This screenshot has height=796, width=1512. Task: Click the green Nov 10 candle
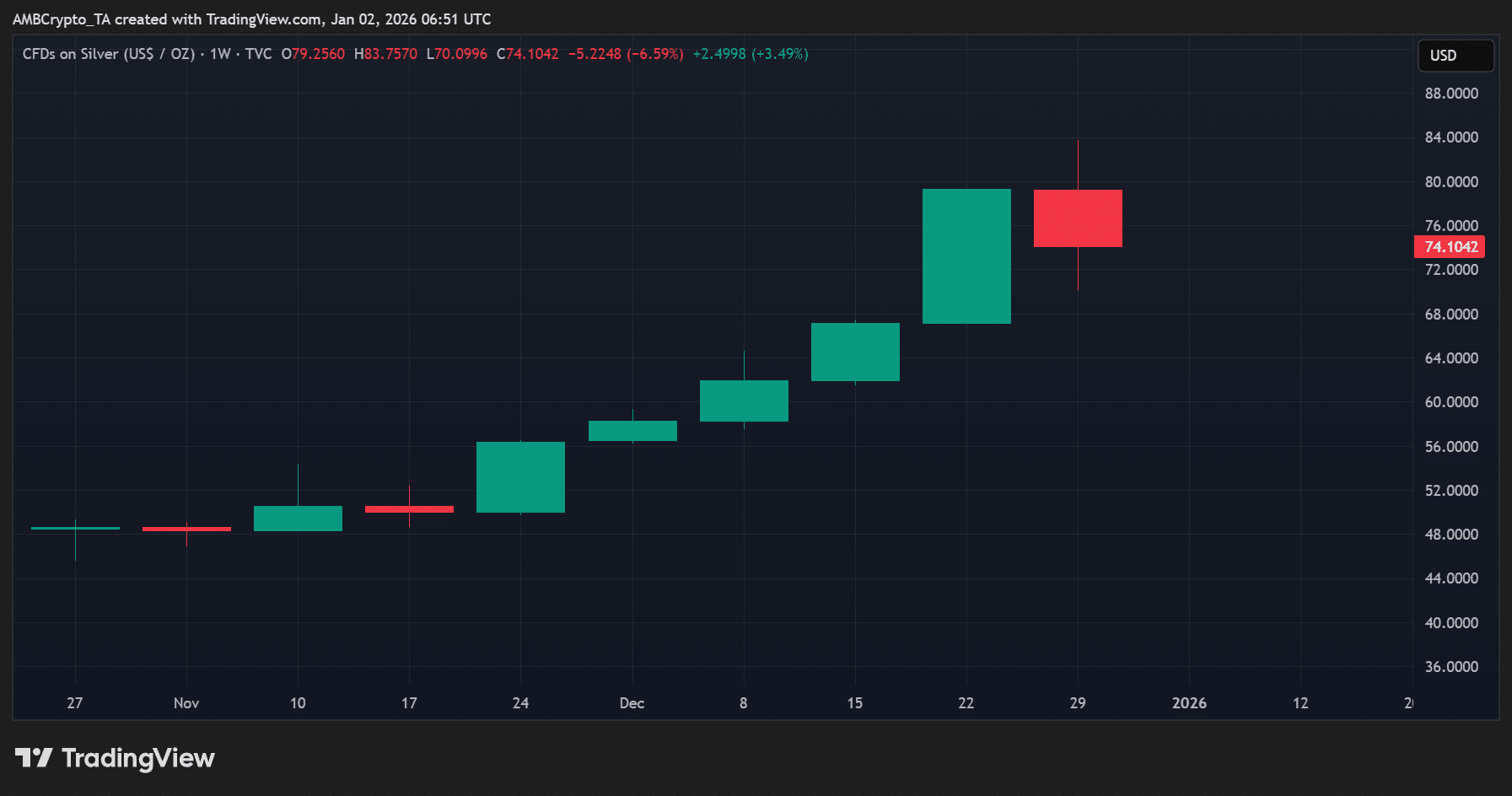pyautogui.click(x=298, y=519)
